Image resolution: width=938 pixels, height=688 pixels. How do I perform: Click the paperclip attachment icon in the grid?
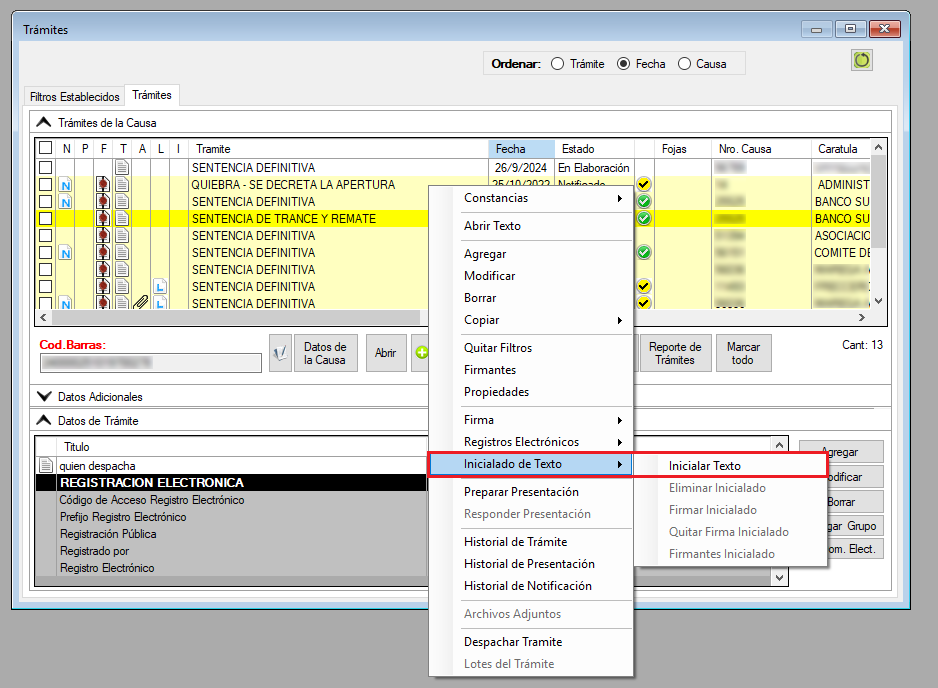click(x=141, y=303)
